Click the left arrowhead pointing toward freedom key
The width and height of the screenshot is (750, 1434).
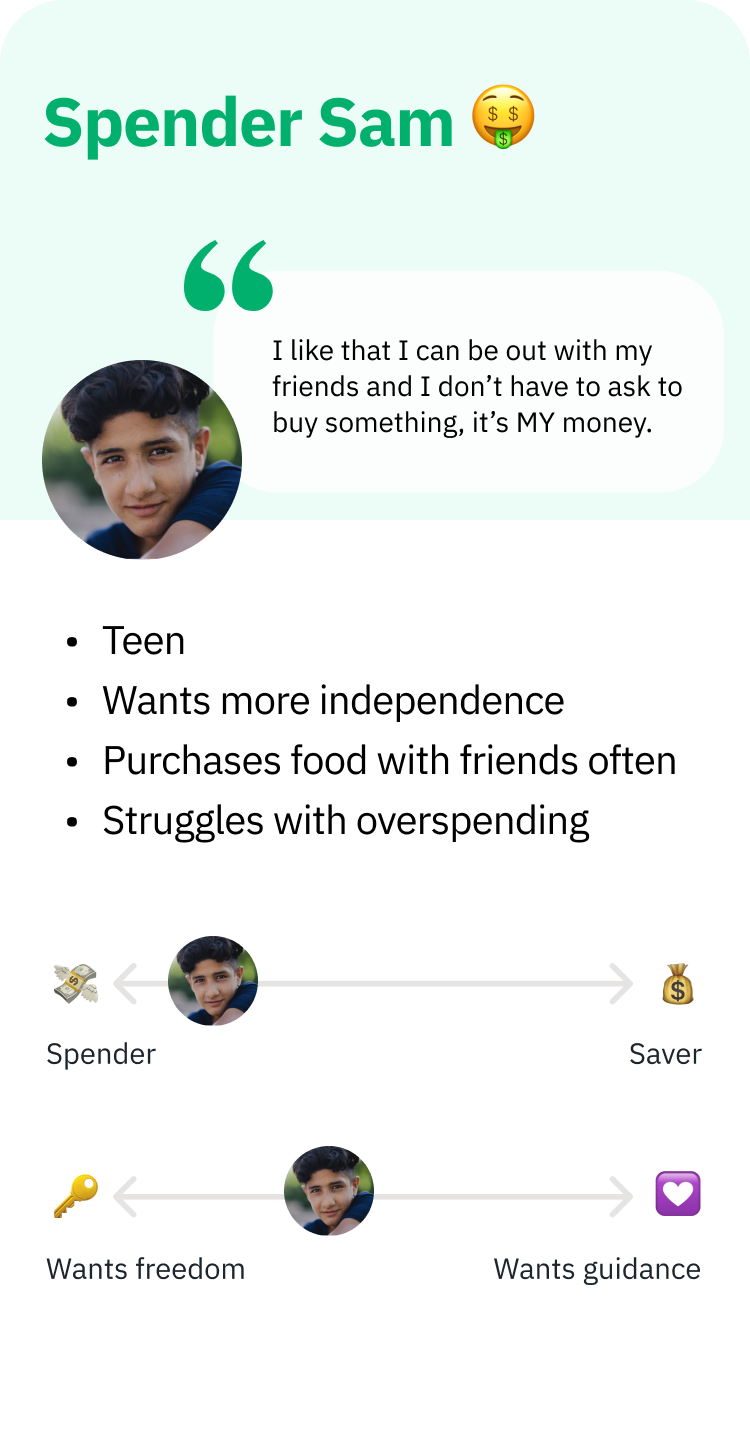[124, 1196]
